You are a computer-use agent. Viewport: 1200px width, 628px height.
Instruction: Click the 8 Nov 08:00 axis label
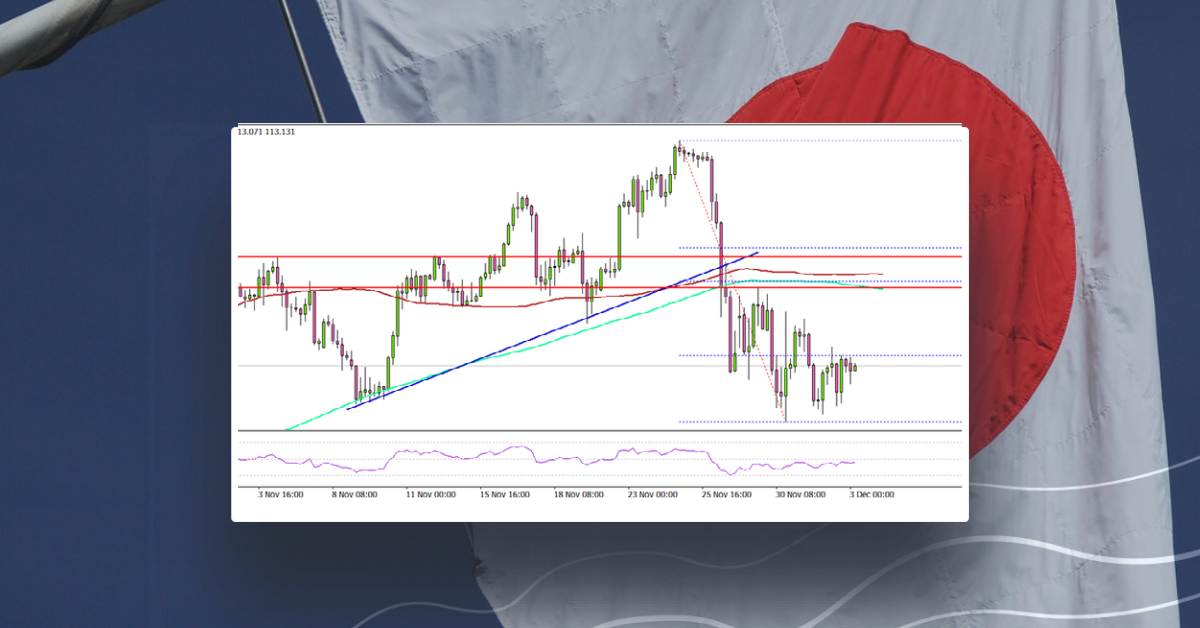pyautogui.click(x=355, y=494)
